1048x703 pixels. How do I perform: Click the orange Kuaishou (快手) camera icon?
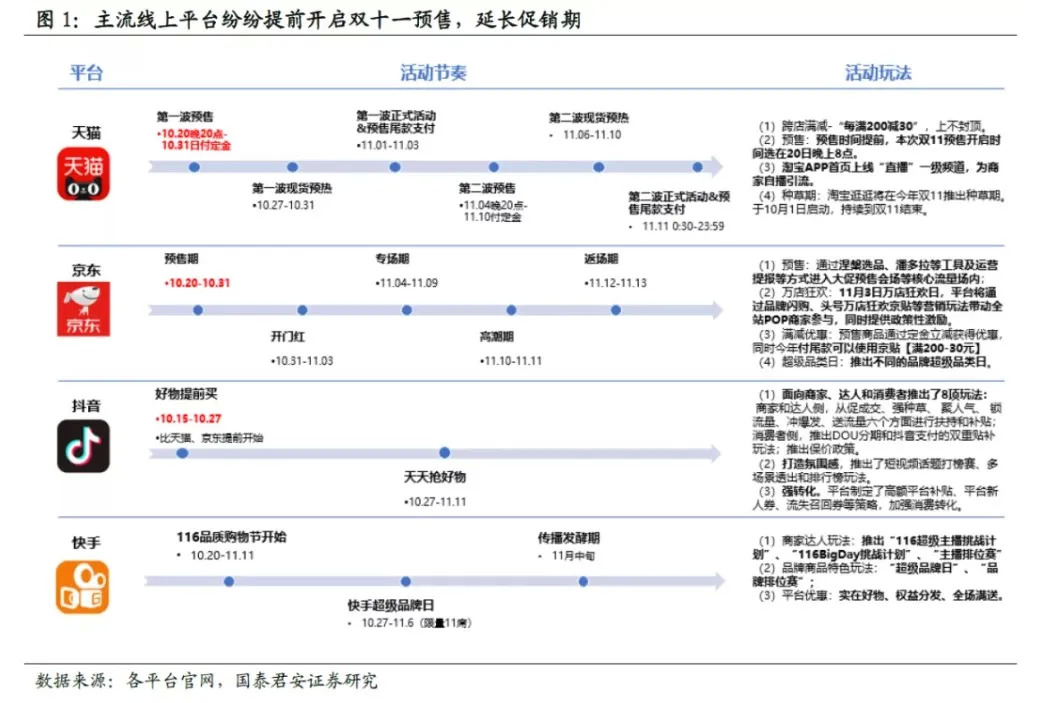[x=82, y=587]
